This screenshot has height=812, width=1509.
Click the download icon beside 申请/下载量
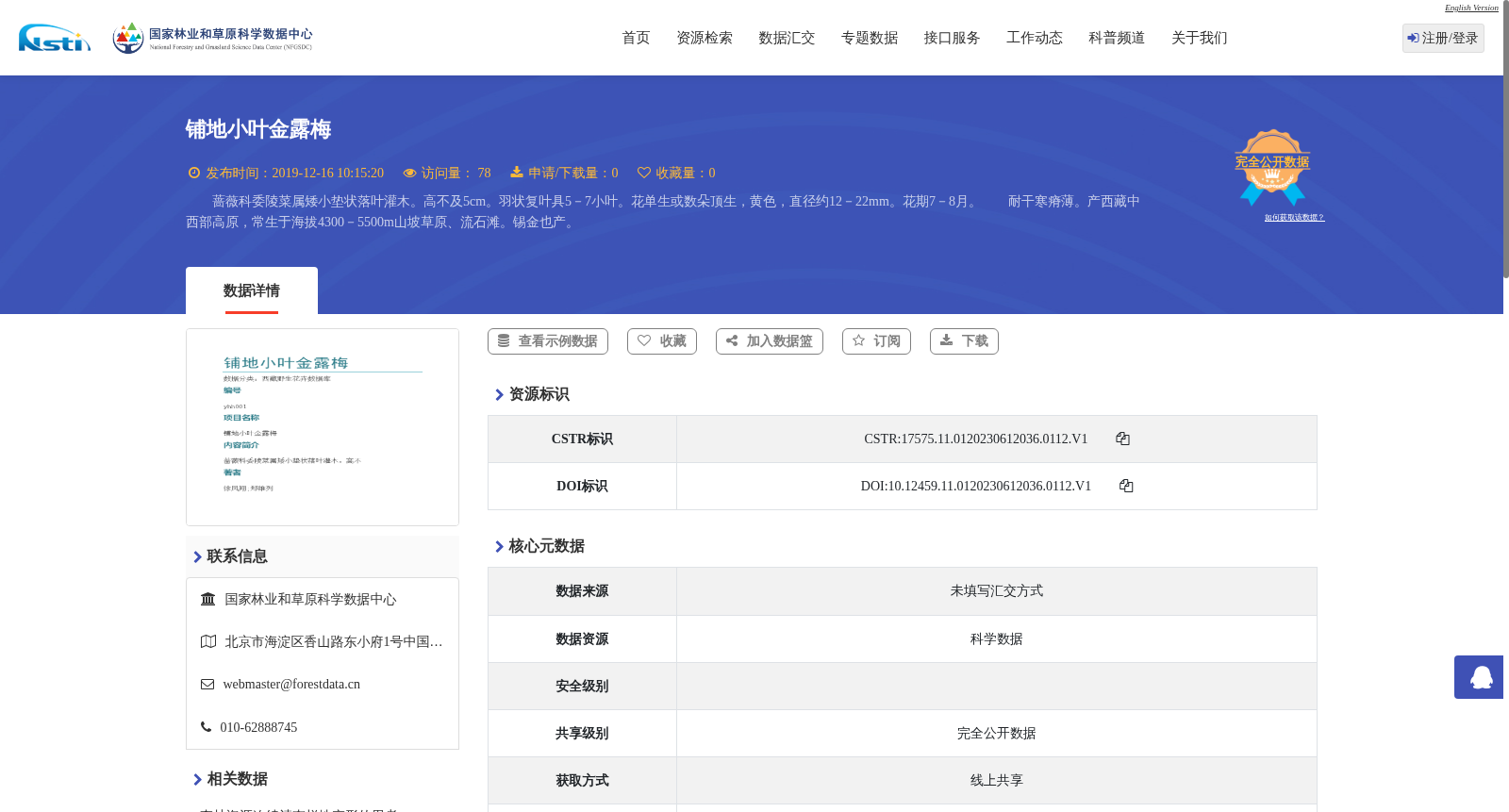pos(517,172)
